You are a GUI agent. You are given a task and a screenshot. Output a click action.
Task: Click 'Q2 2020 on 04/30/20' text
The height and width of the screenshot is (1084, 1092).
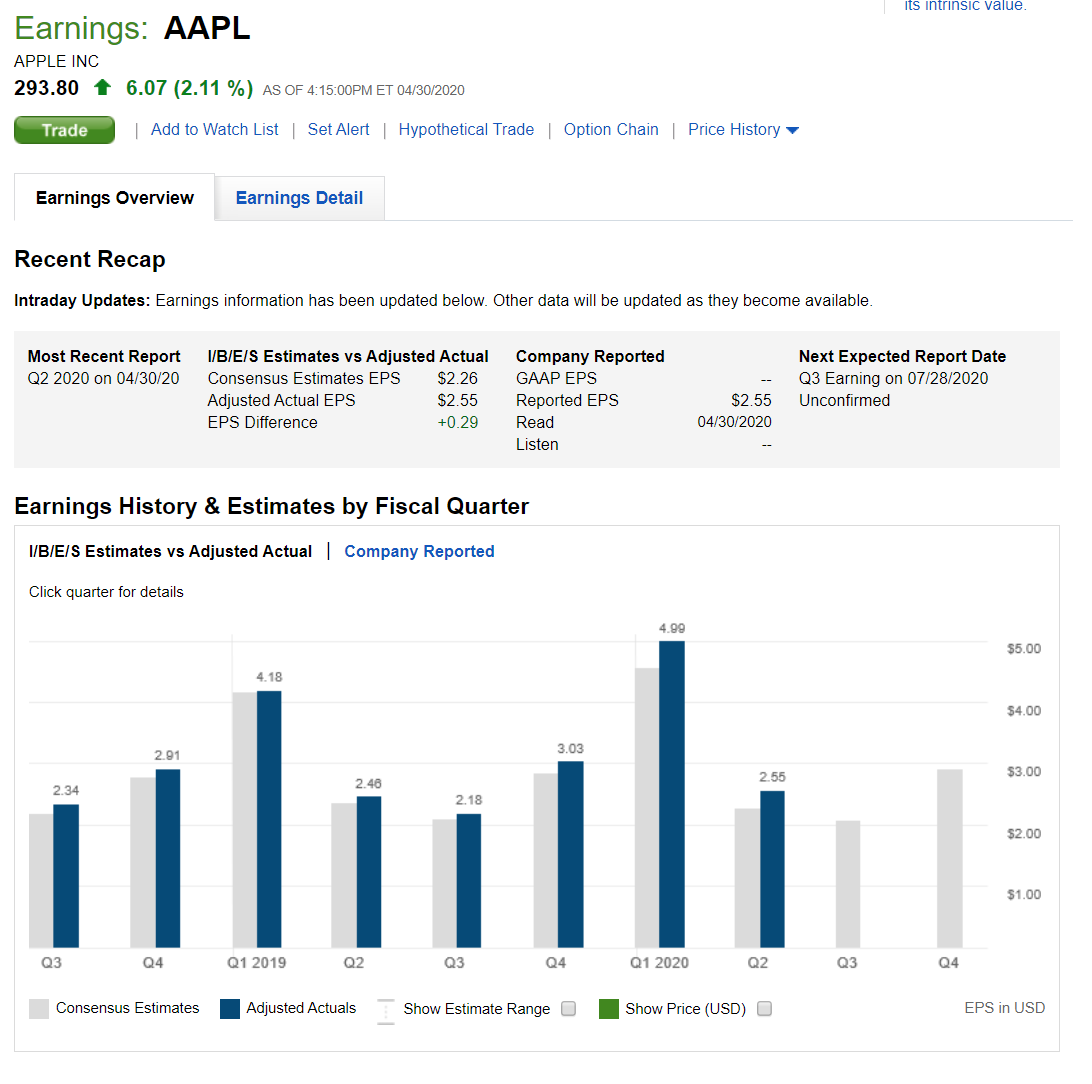pyautogui.click(x=103, y=378)
